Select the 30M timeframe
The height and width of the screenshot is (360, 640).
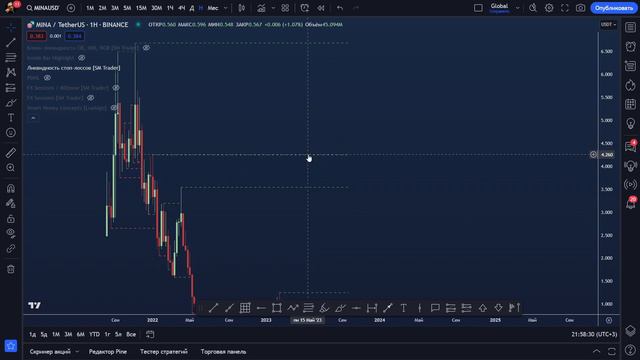pyautogui.click(x=156, y=8)
